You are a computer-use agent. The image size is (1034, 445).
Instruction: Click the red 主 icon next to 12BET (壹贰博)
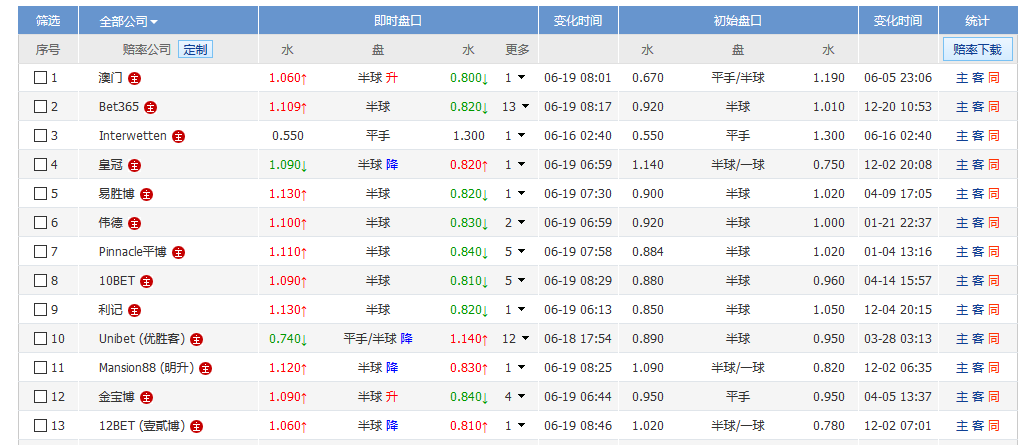click(x=196, y=426)
